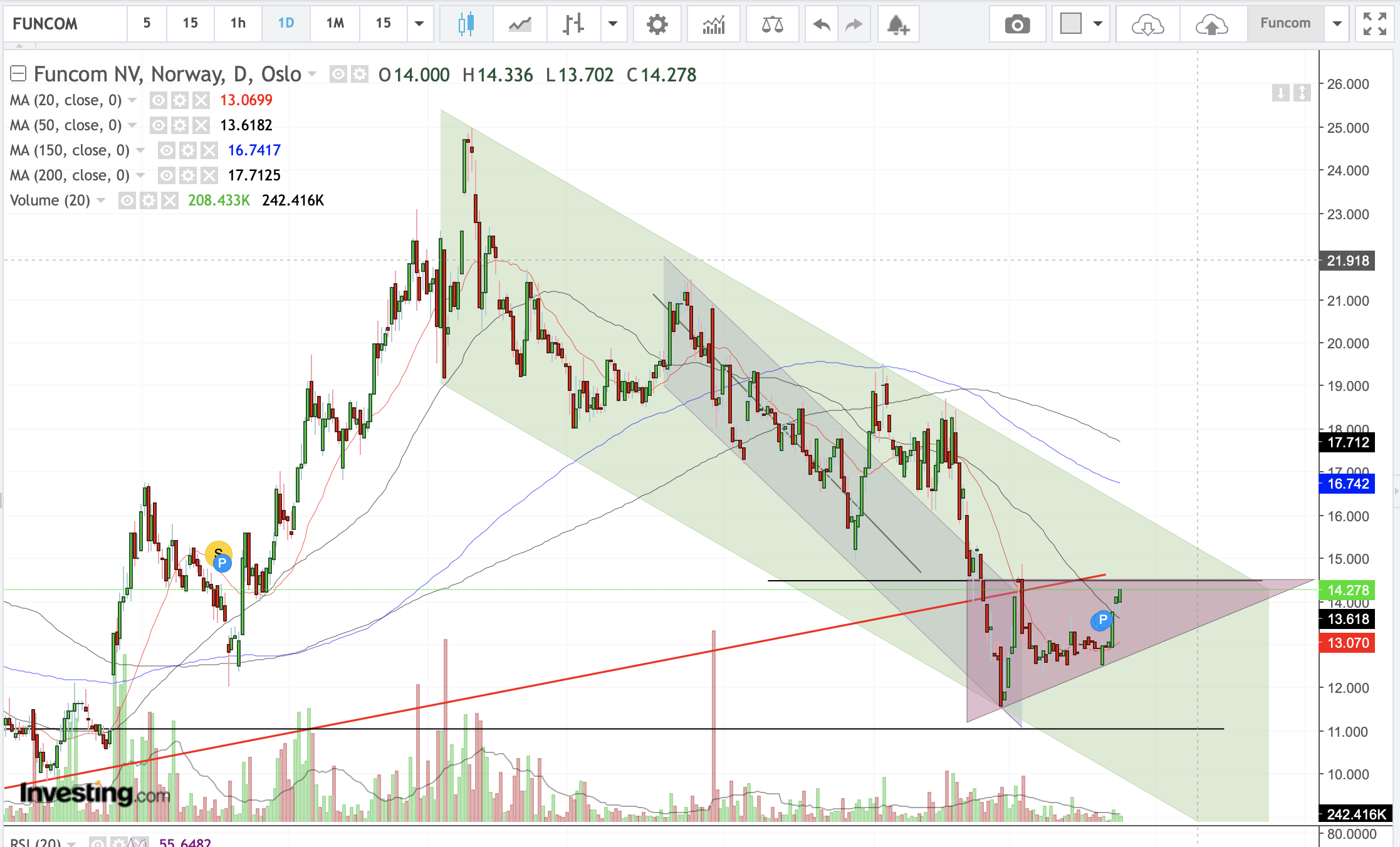Expand the MA (50, close, 0) arrow
Image resolution: width=1400 pixels, height=847 pixels.
[132, 125]
